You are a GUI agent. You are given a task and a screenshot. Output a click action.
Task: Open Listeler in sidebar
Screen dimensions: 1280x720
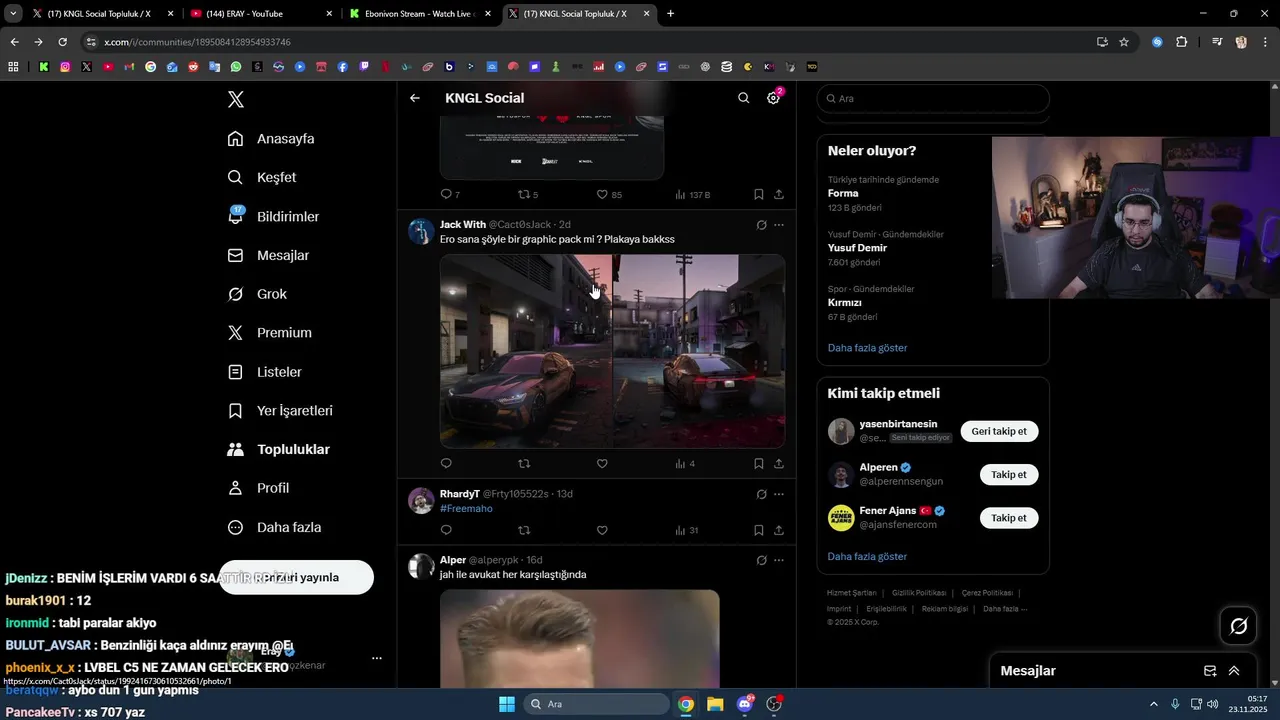pyautogui.click(x=265, y=372)
